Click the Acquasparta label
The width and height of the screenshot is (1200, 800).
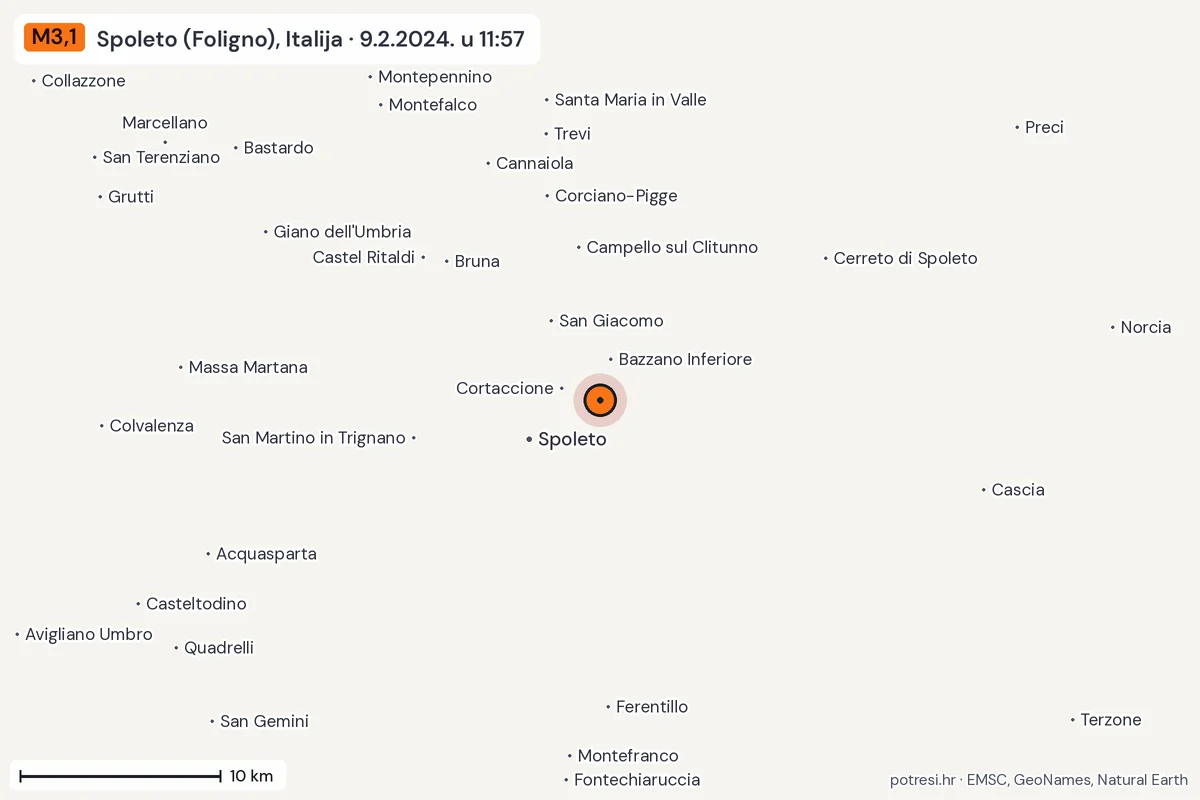click(266, 554)
